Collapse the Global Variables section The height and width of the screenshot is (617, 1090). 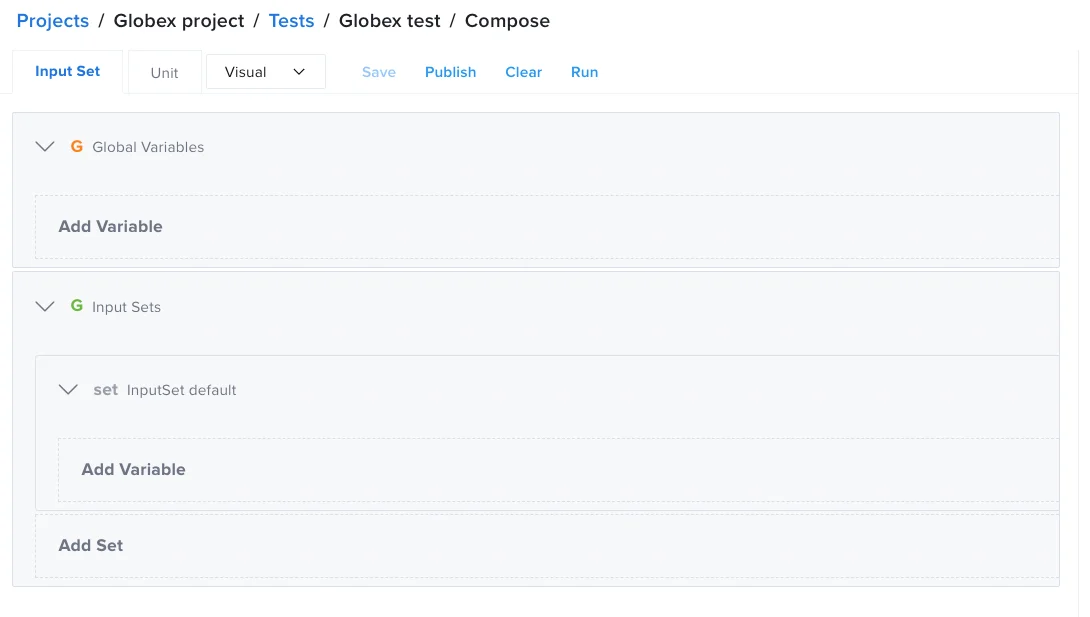(x=44, y=146)
